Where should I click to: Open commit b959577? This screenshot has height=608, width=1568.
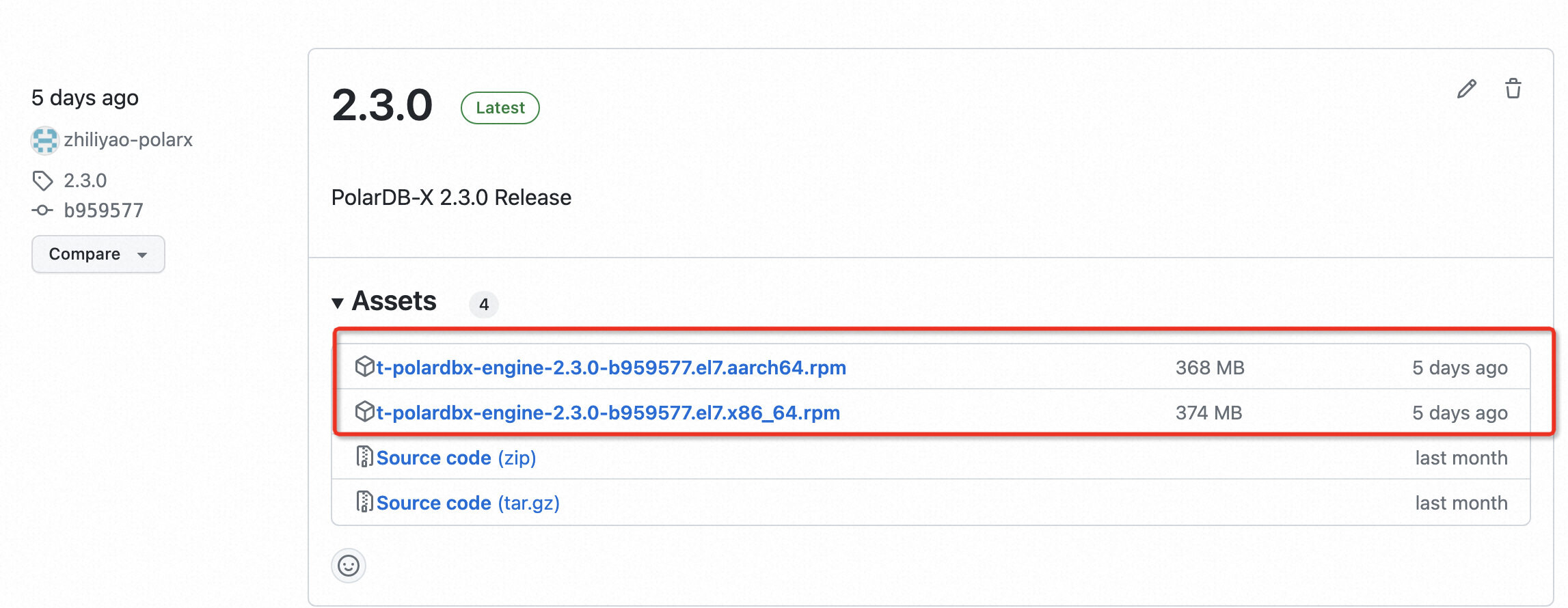[103, 210]
